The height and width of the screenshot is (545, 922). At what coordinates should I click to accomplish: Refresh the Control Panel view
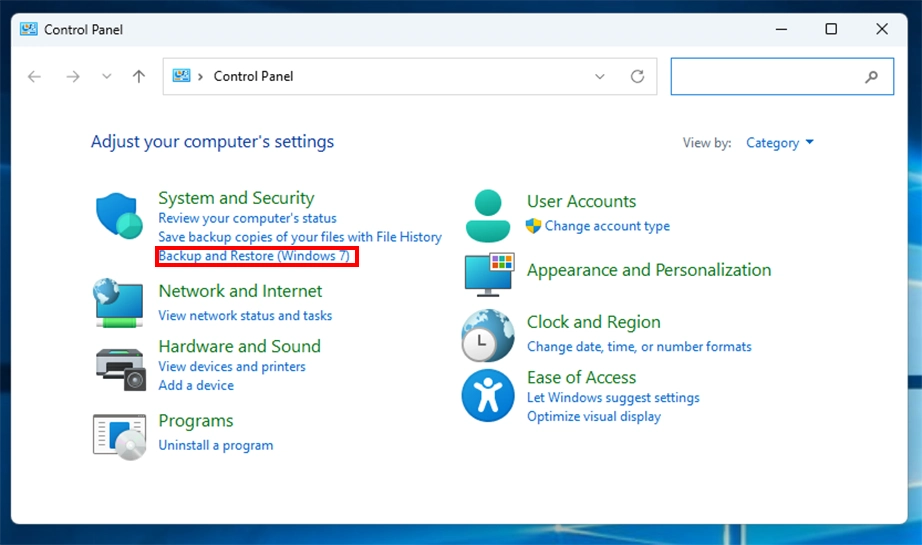(637, 76)
